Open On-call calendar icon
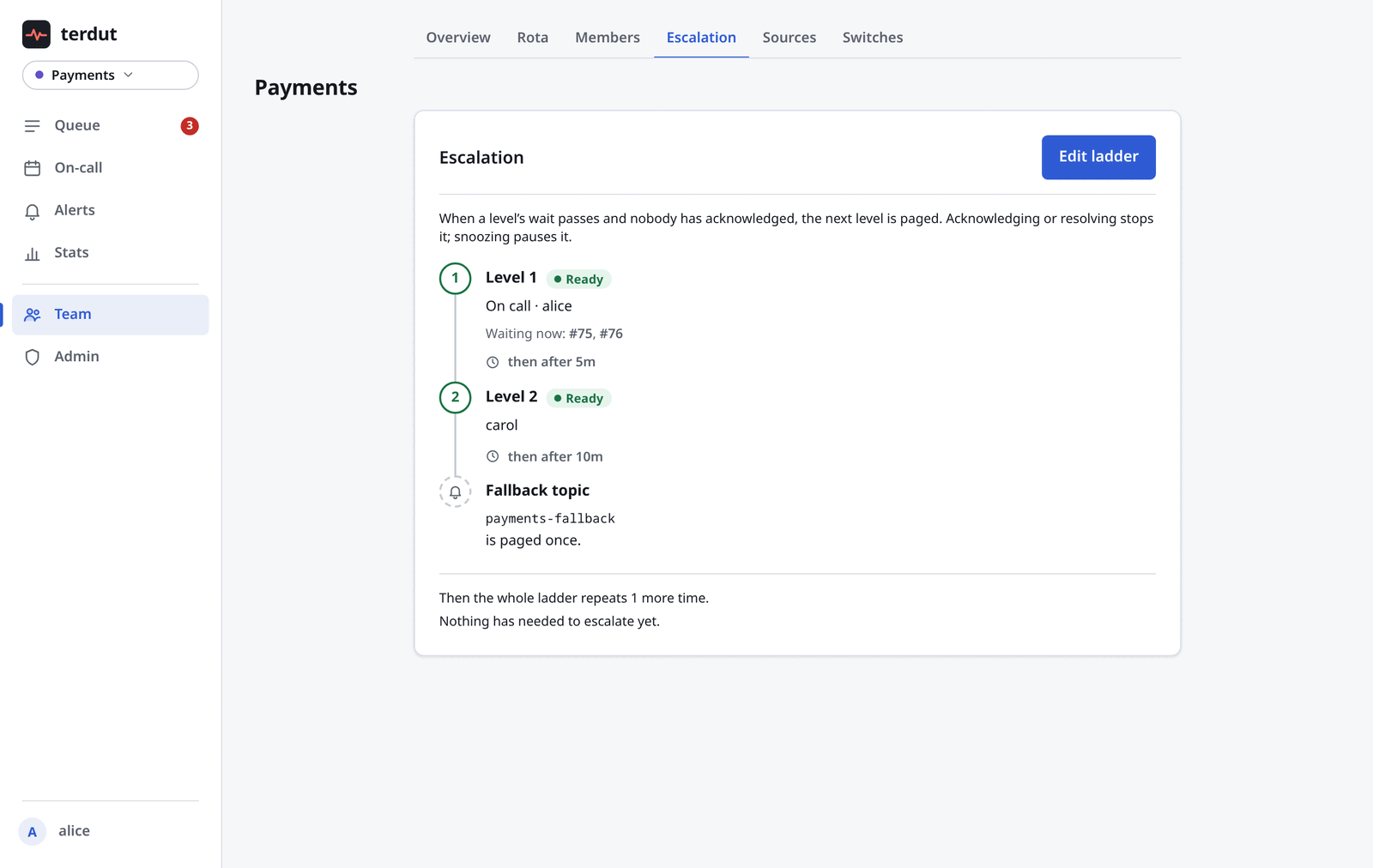The height and width of the screenshot is (868, 1373). [x=33, y=168]
